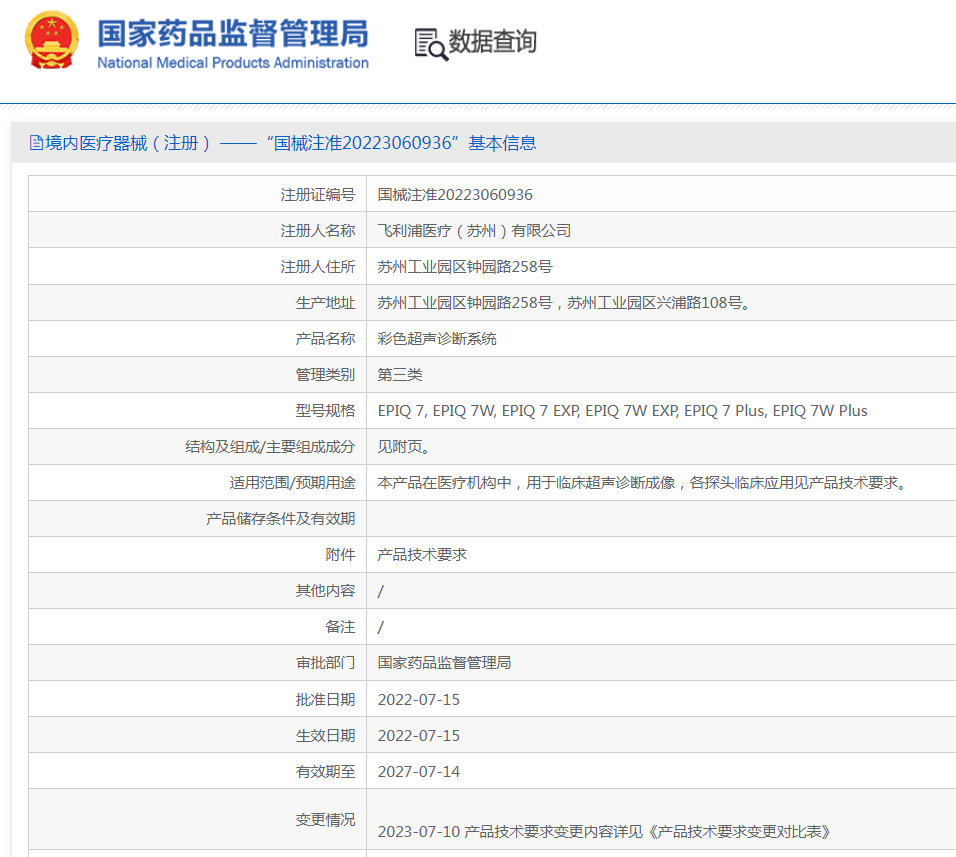Image resolution: width=956 pixels, height=857 pixels.
Task: Open 国家药品监督管理局 header title
Action: tap(233, 33)
